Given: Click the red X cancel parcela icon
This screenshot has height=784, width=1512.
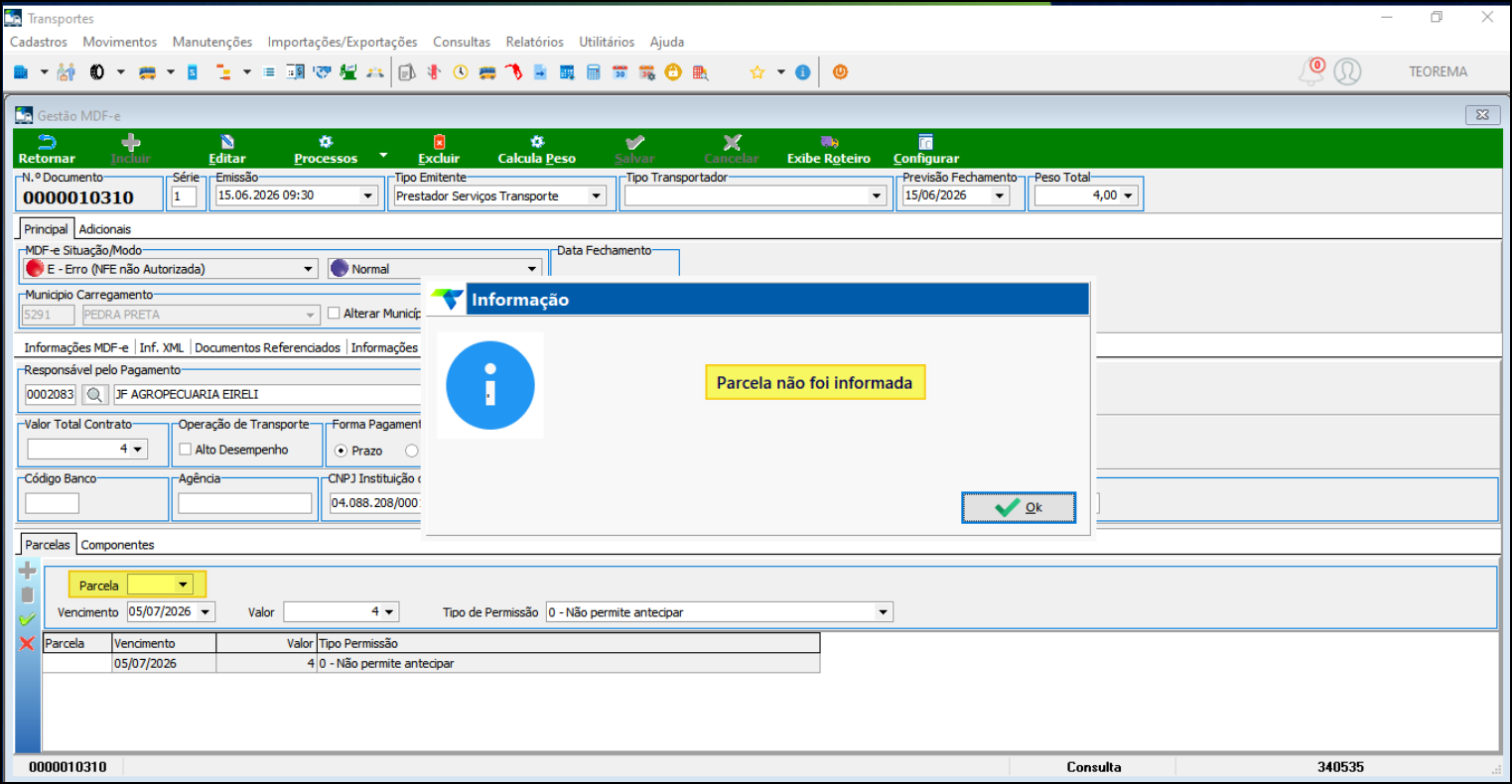Looking at the screenshot, I should click(27, 644).
